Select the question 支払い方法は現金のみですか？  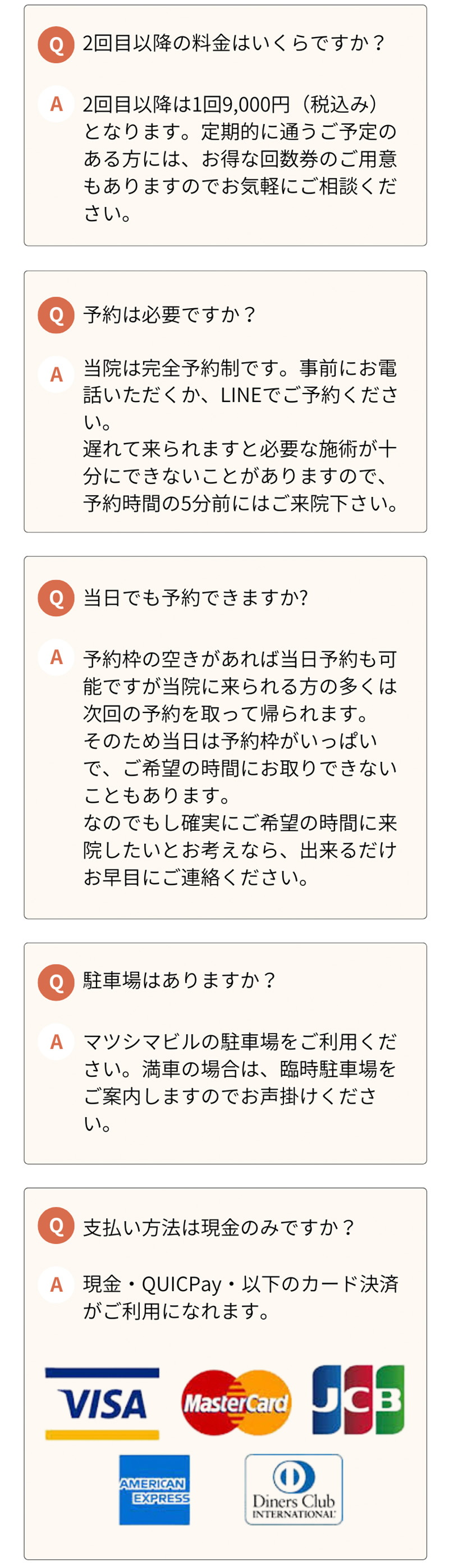click(x=218, y=1227)
